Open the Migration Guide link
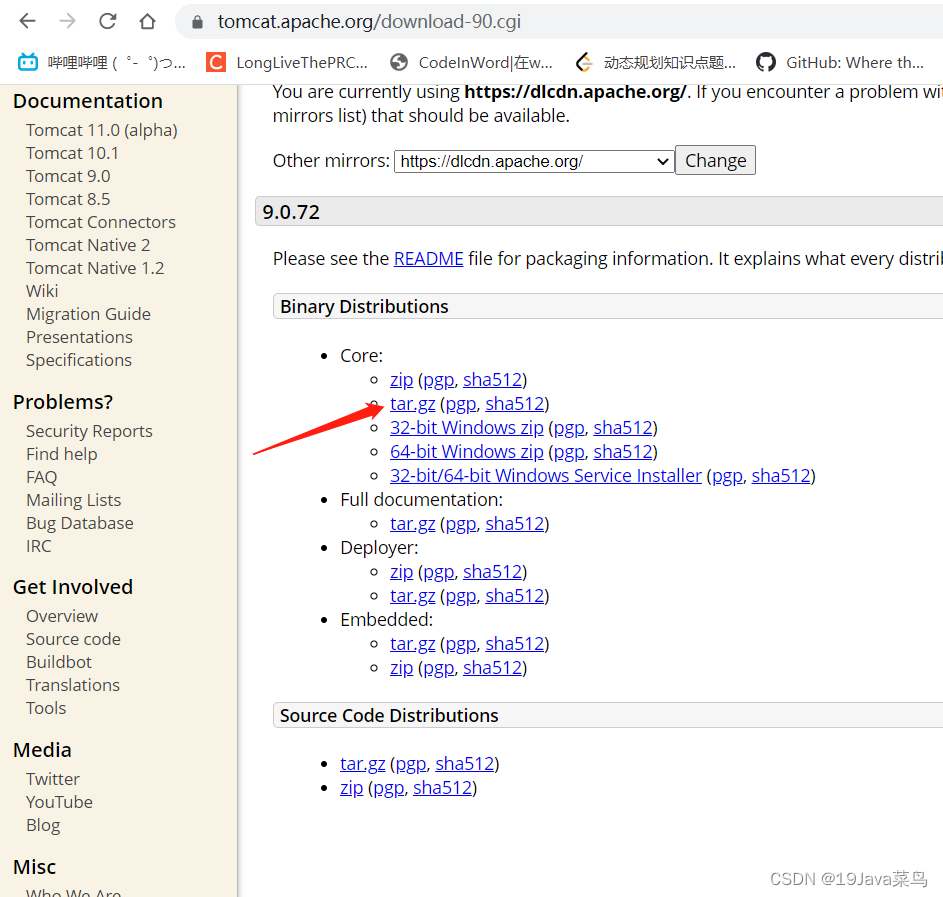 (88, 314)
